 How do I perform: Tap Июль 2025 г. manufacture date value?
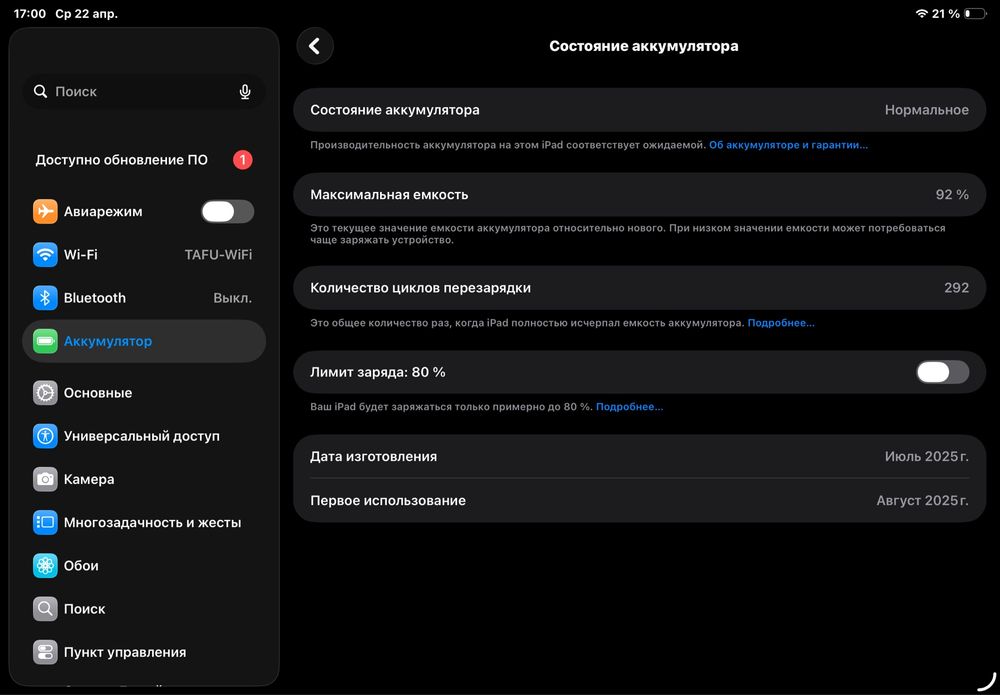(x=927, y=457)
